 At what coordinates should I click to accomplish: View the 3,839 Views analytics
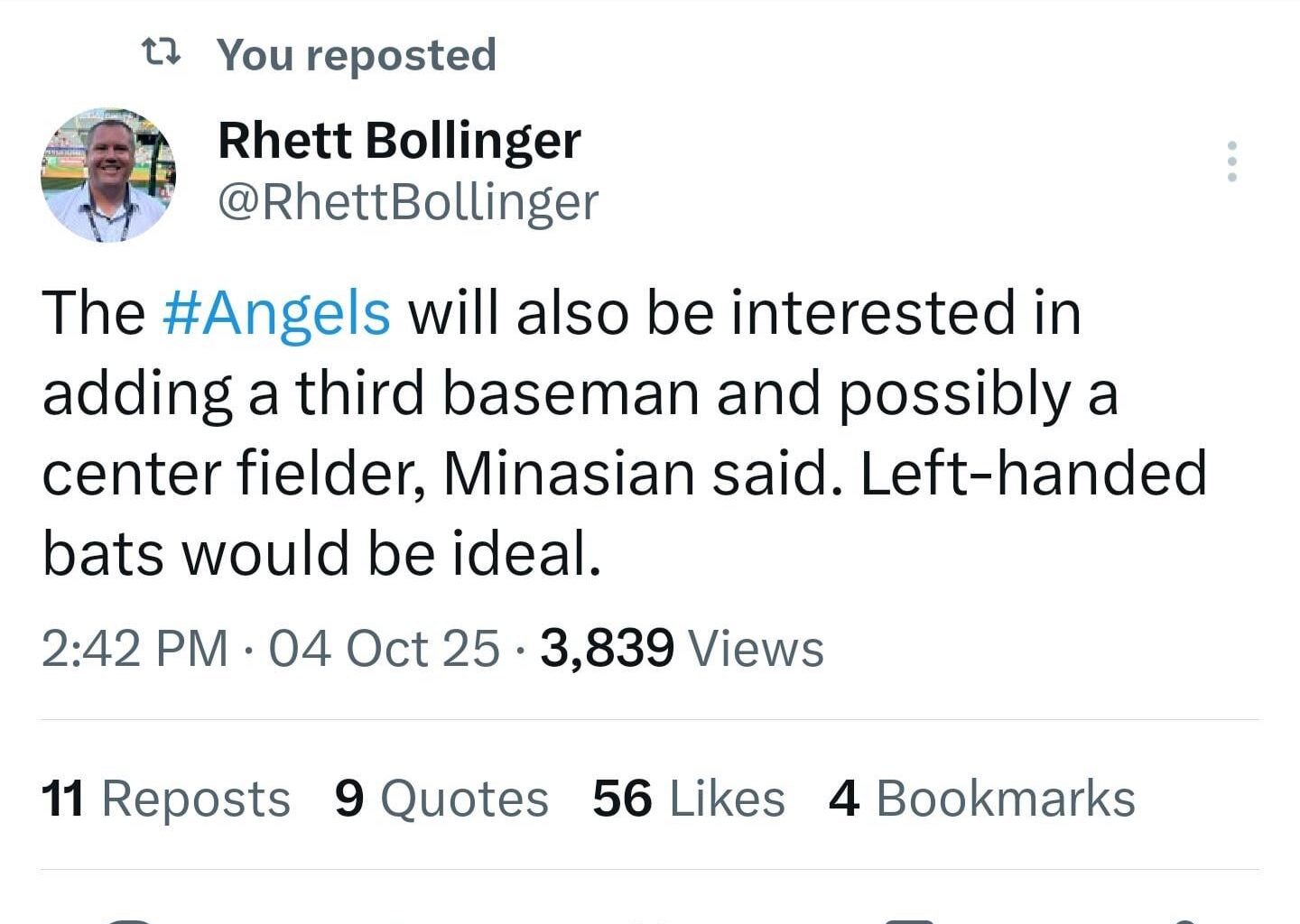coord(678,646)
